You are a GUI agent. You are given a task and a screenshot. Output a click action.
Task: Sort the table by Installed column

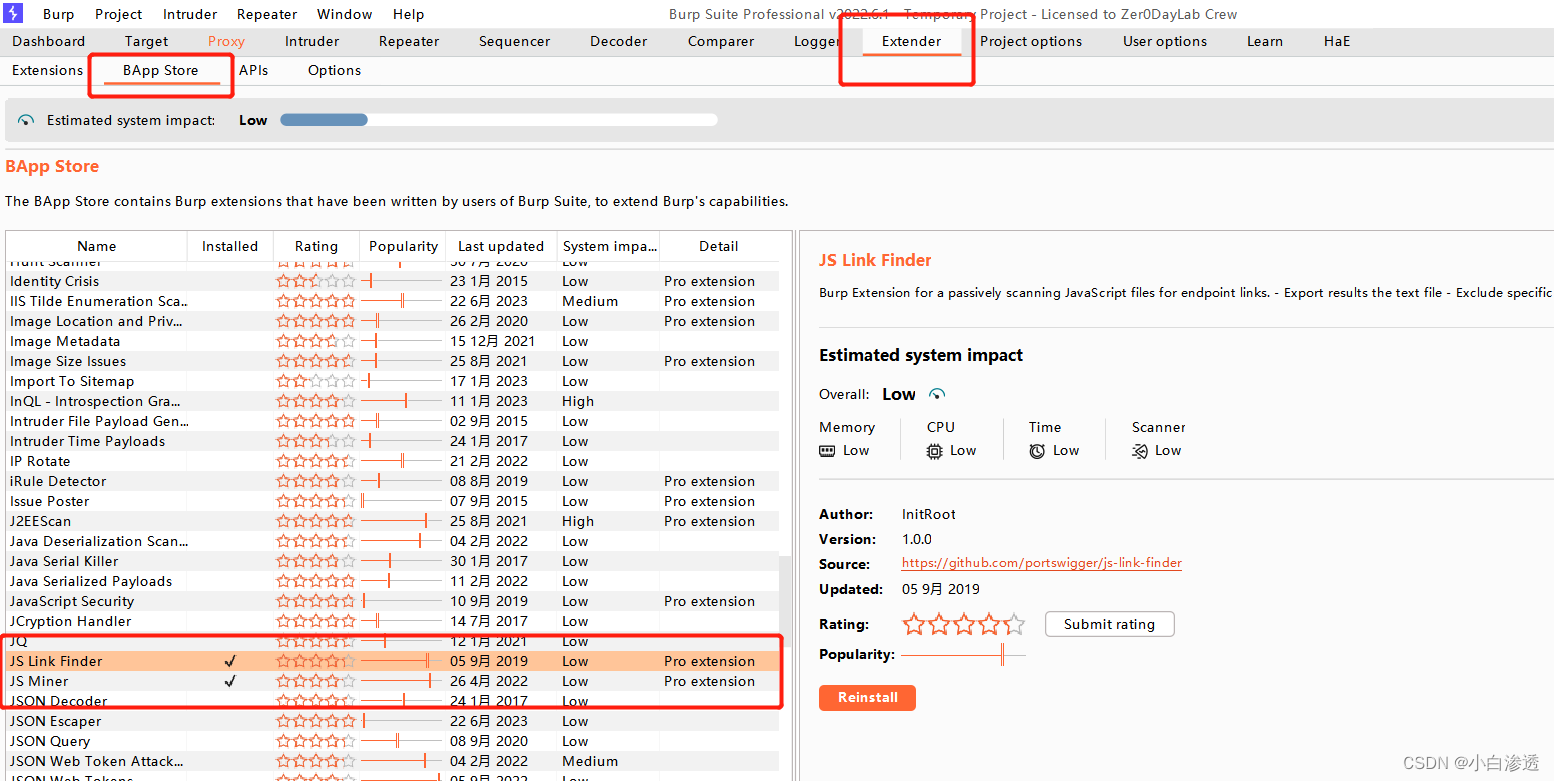pyautogui.click(x=230, y=246)
